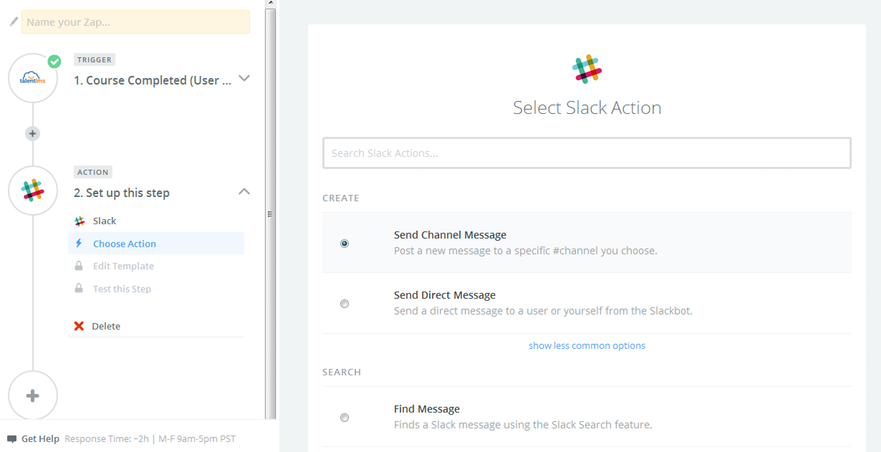Click the show less common options link
Screen dimensions: 881x452
[587, 346]
